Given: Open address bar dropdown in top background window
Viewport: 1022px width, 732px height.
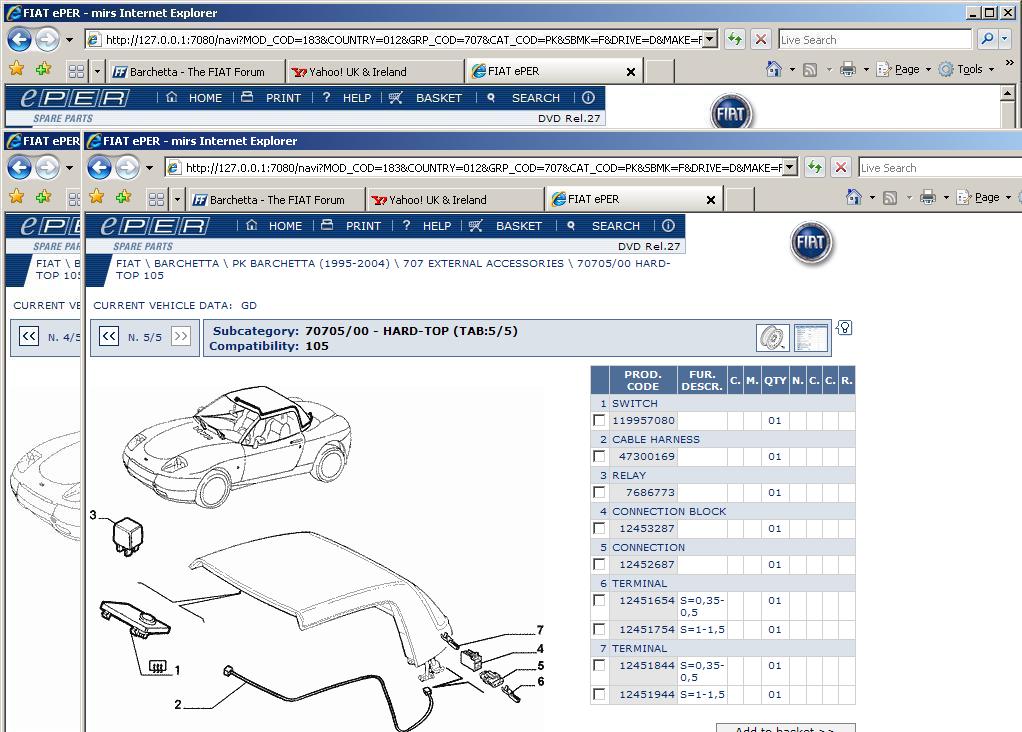Looking at the screenshot, I should [x=710, y=39].
